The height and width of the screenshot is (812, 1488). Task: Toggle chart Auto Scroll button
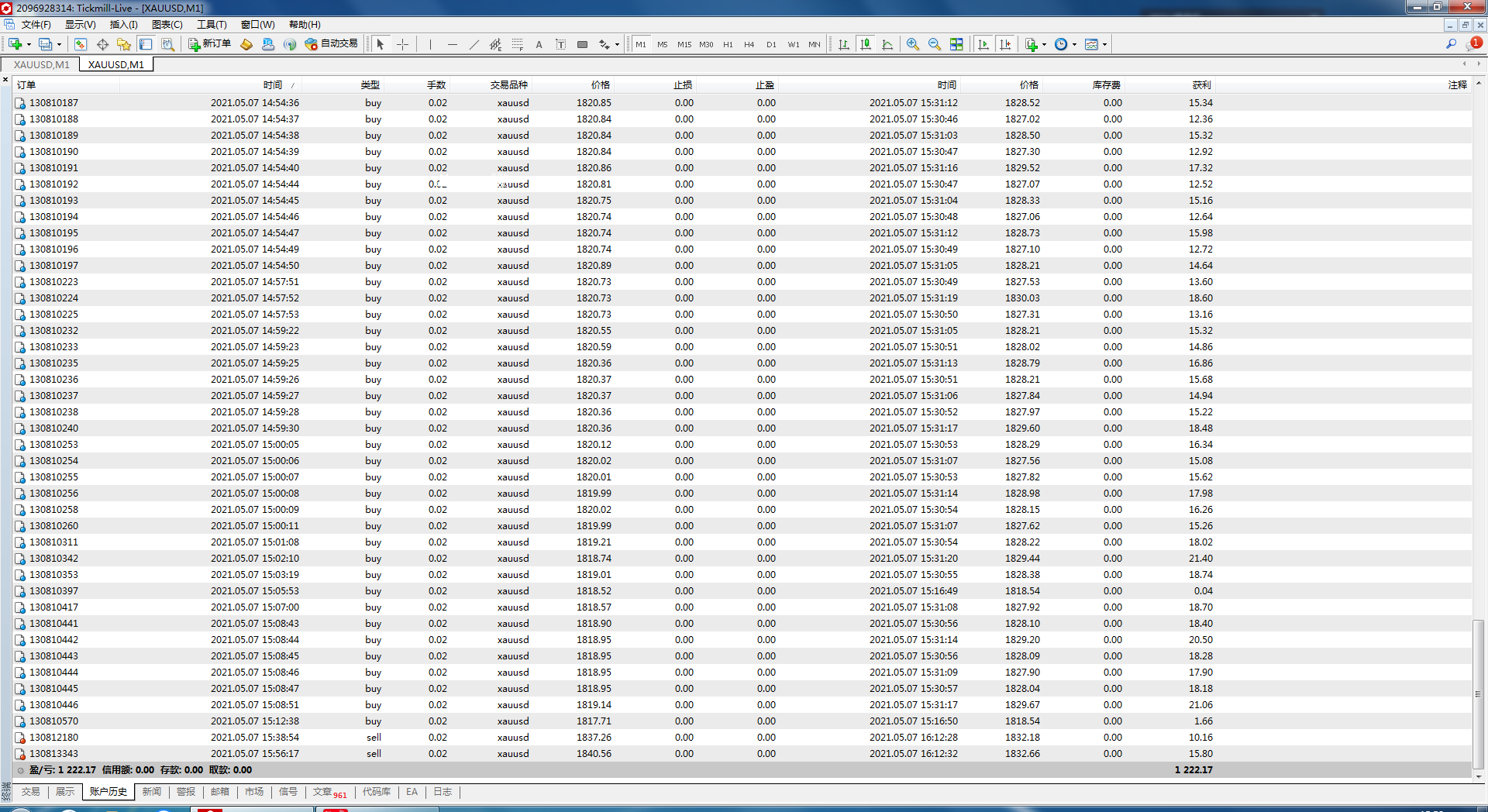point(983,44)
